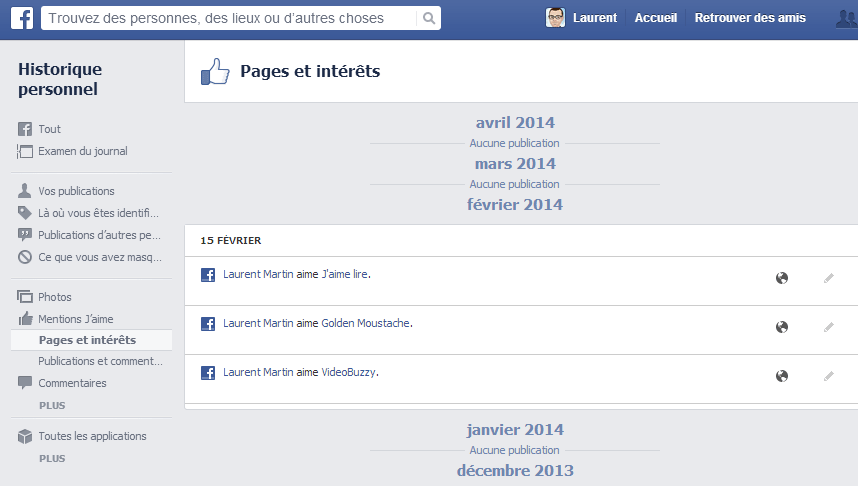
Task: Open Mentions J'aime filter
Action: 76,319
